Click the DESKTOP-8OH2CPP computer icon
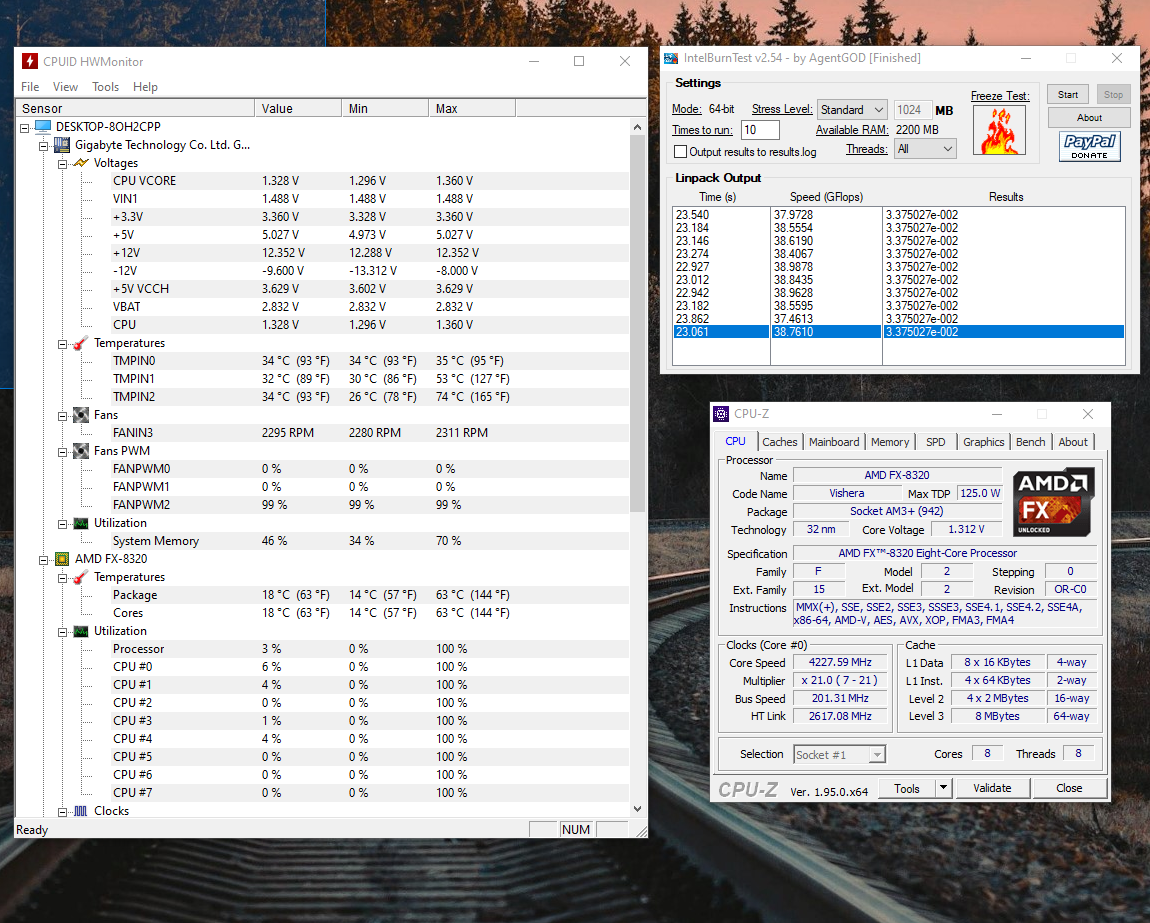1150x923 pixels. coord(43,126)
